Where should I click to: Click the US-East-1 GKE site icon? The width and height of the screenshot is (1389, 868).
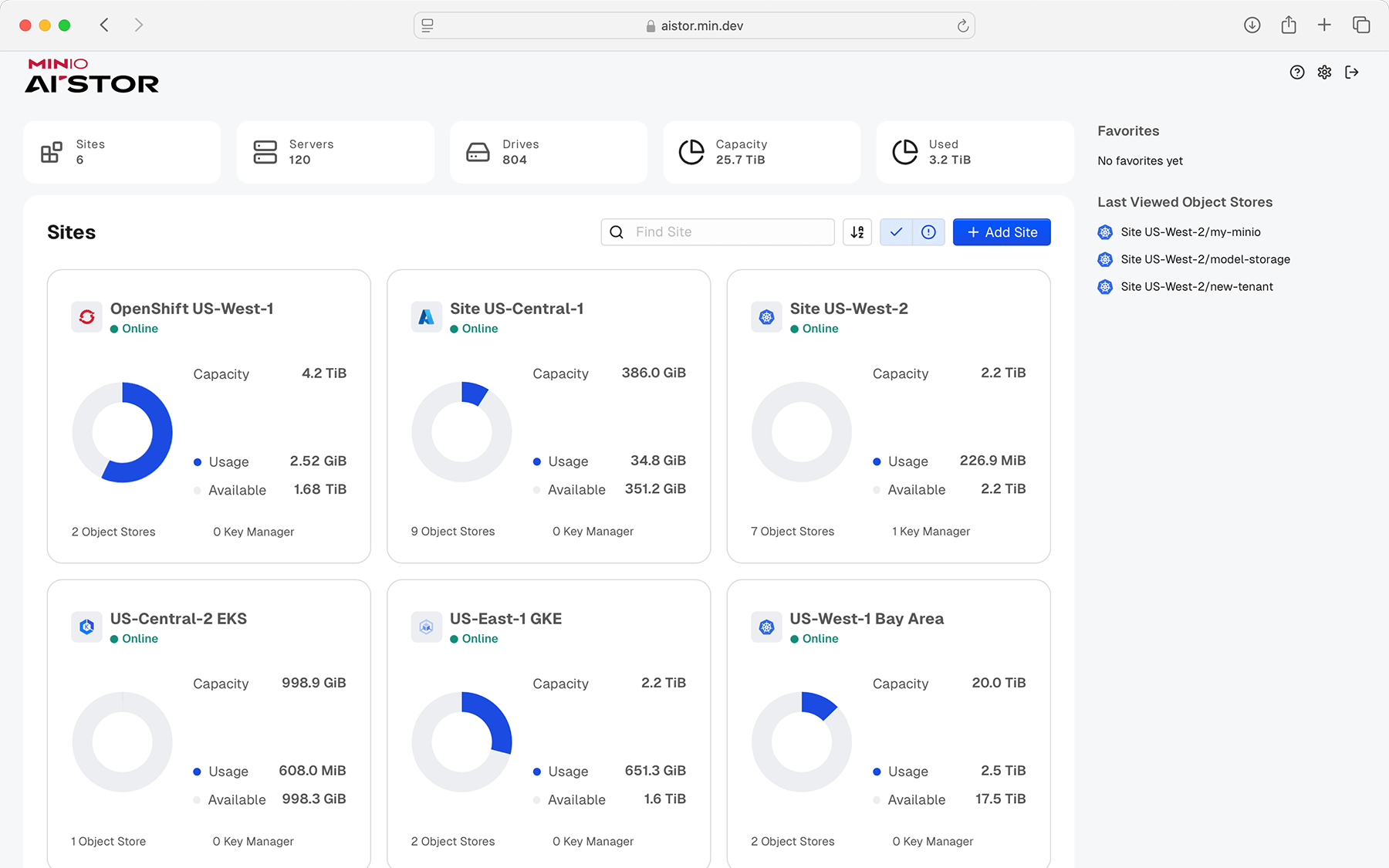(x=427, y=627)
